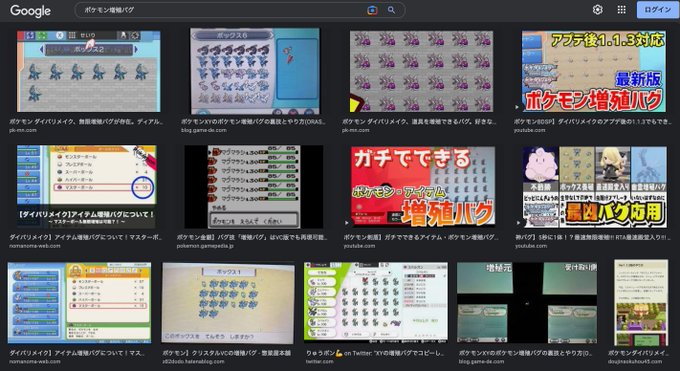The height and width of the screenshot is (371, 680).
Task: Click title ポケモンBDSP】ダイパリメイクのアプデ後
Action: click(593, 122)
